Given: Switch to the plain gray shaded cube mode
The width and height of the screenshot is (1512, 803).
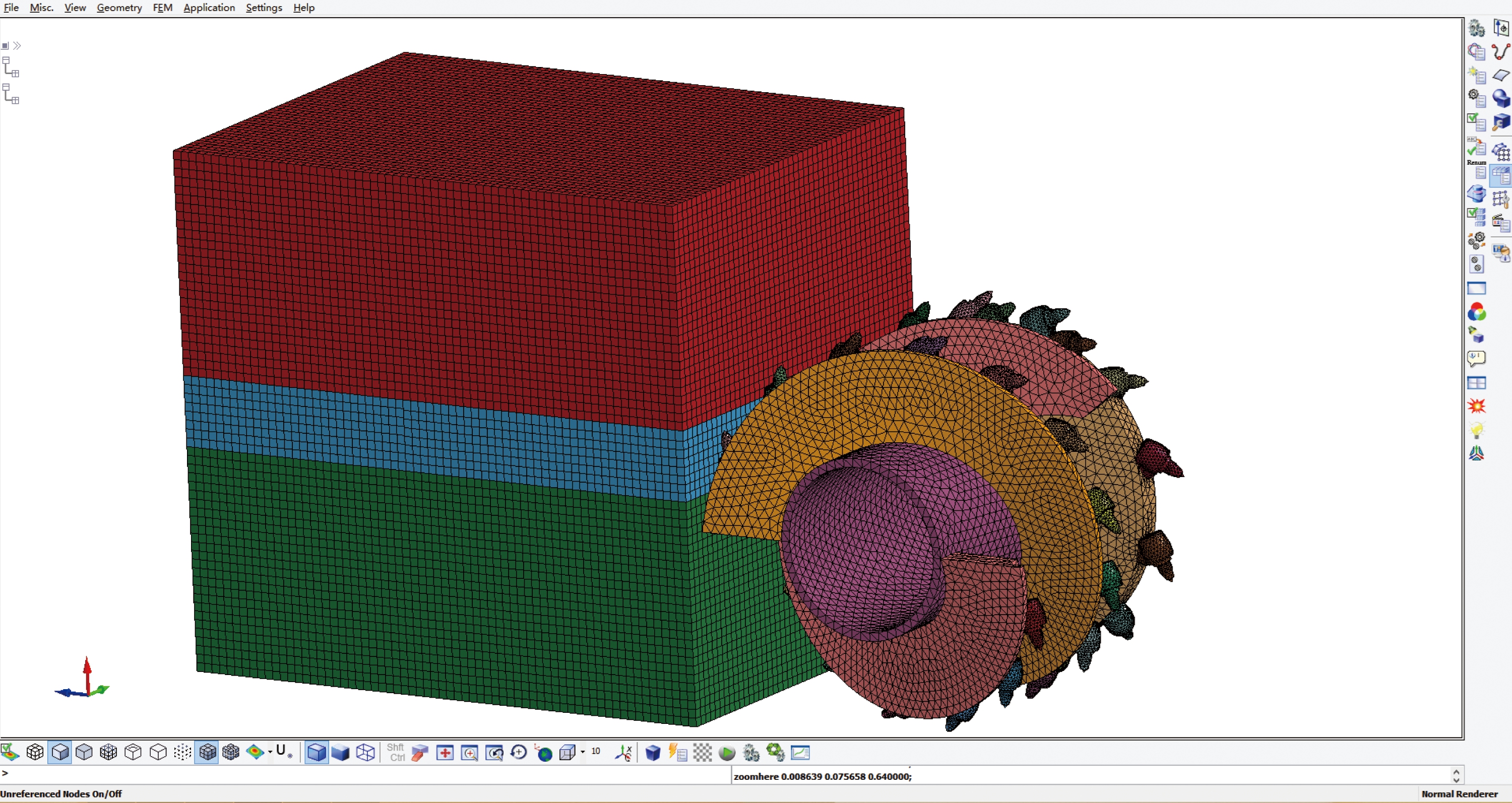Looking at the screenshot, I should coord(84,752).
